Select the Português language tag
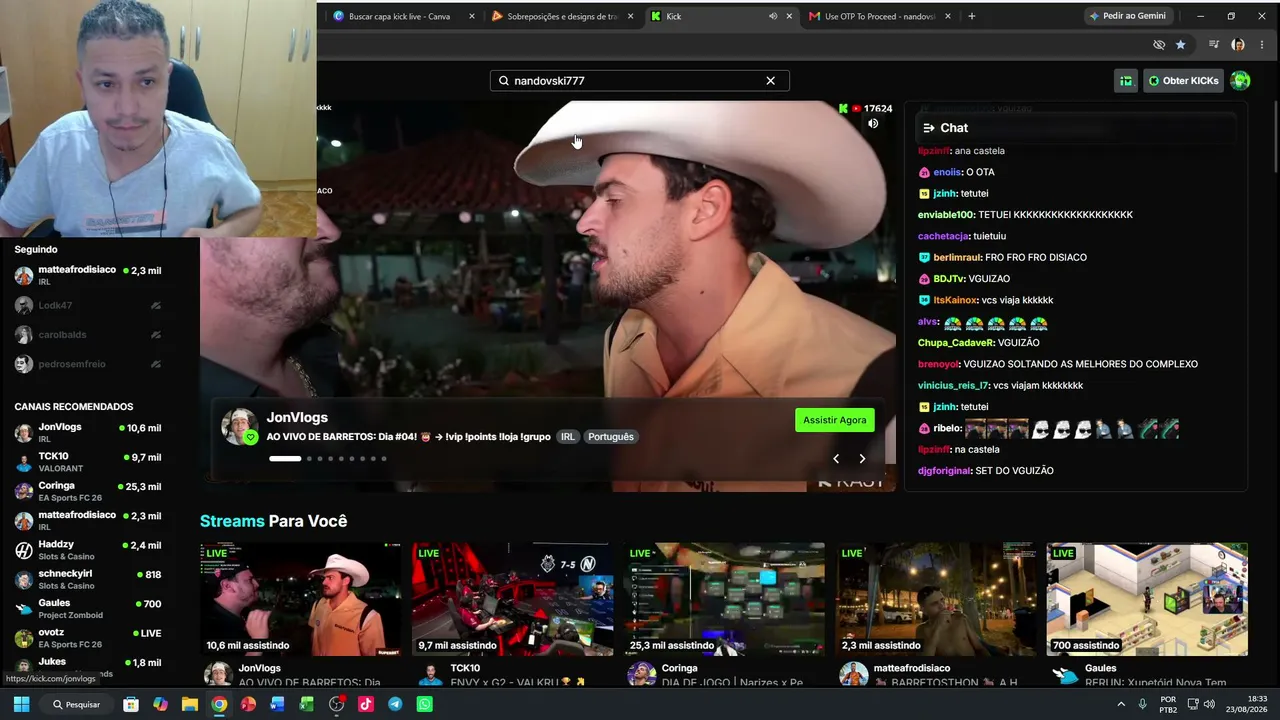 tap(611, 437)
